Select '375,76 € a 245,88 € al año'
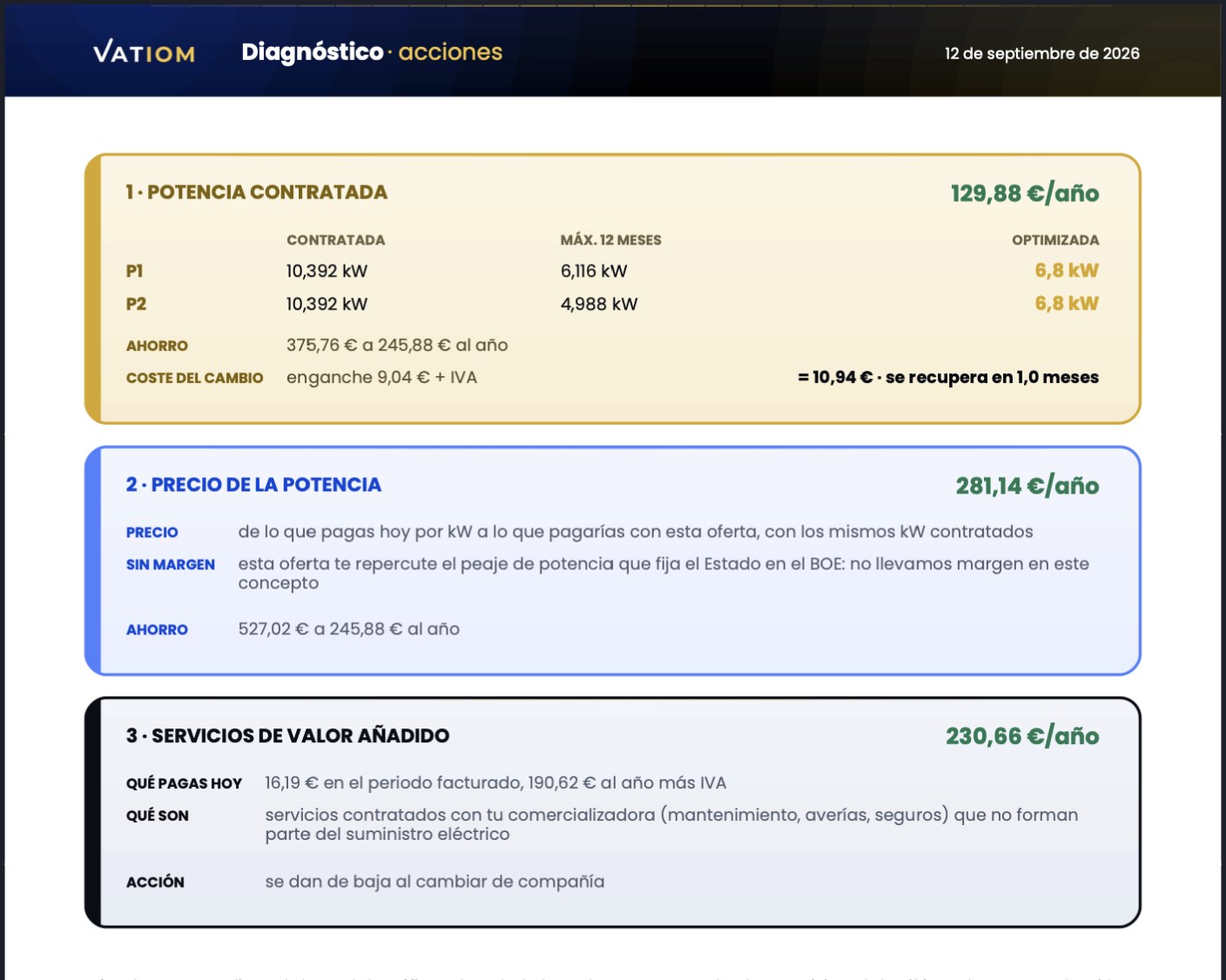The height and width of the screenshot is (980, 1226). [397, 346]
